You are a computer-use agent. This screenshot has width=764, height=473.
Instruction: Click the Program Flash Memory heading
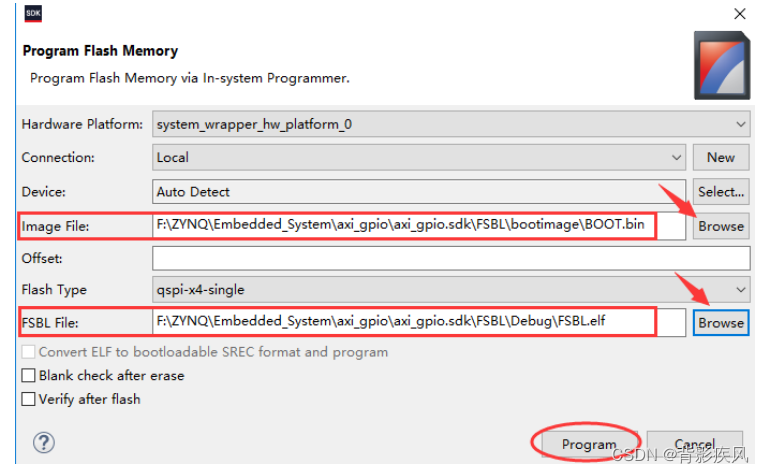click(x=100, y=51)
